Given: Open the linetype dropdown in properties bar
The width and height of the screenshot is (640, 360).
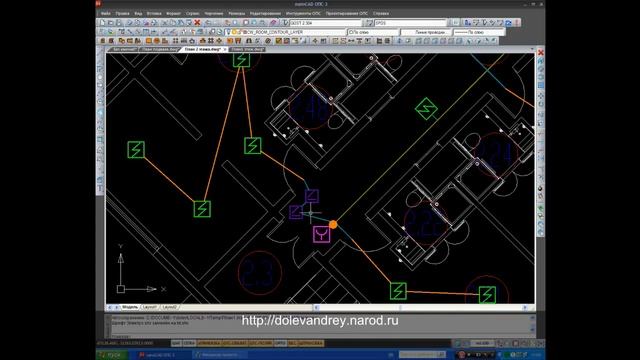Looking at the screenshot, I should [426, 32].
